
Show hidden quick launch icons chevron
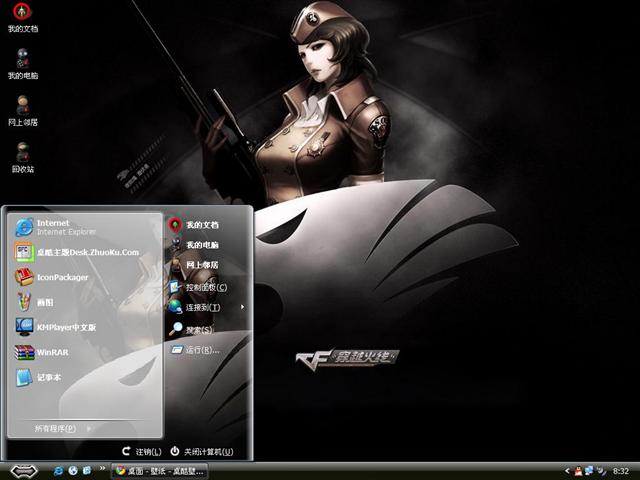tap(102, 468)
